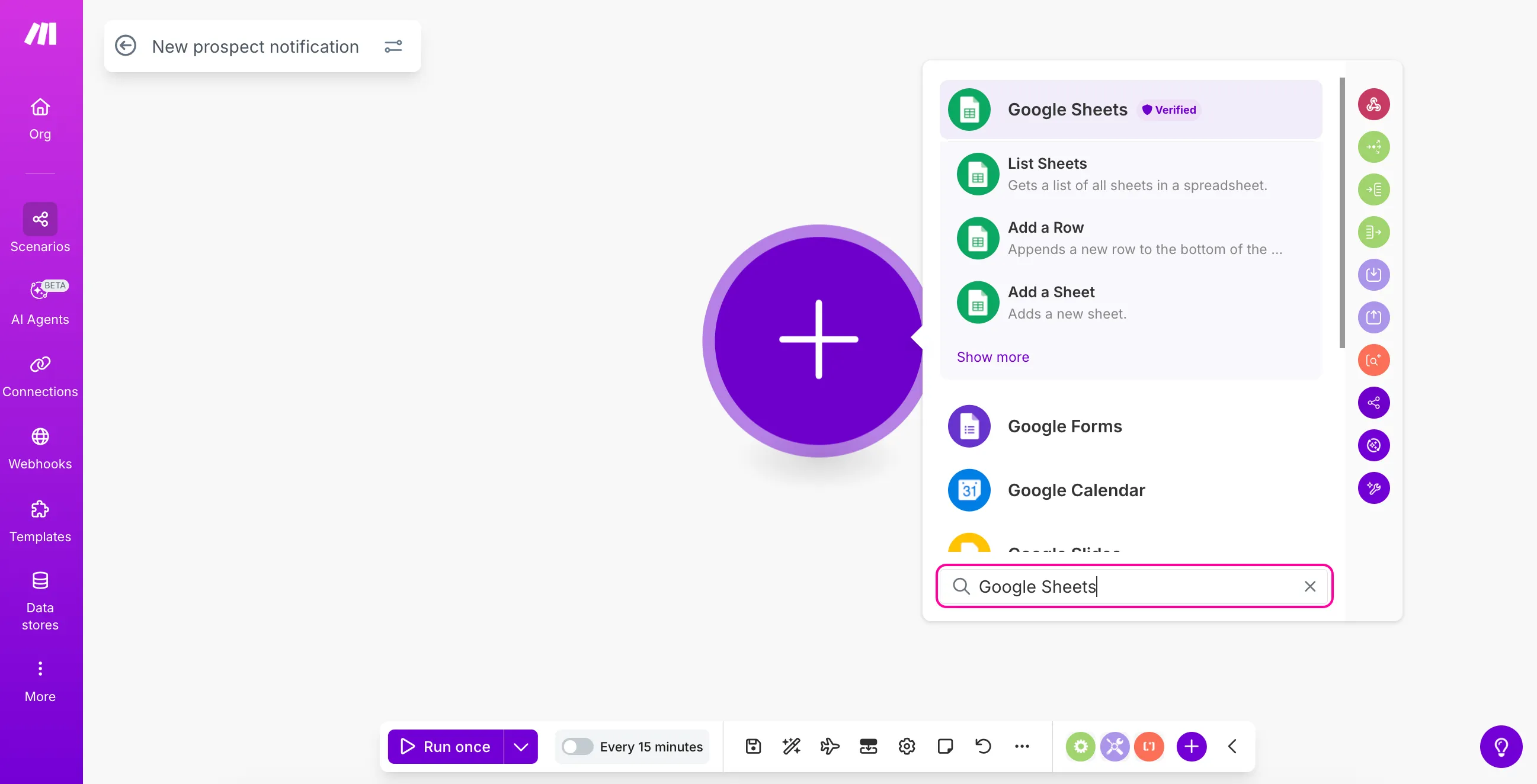Open the three-dot more options menu
Viewport: 1537px width, 784px height.
tap(1022, 746)
